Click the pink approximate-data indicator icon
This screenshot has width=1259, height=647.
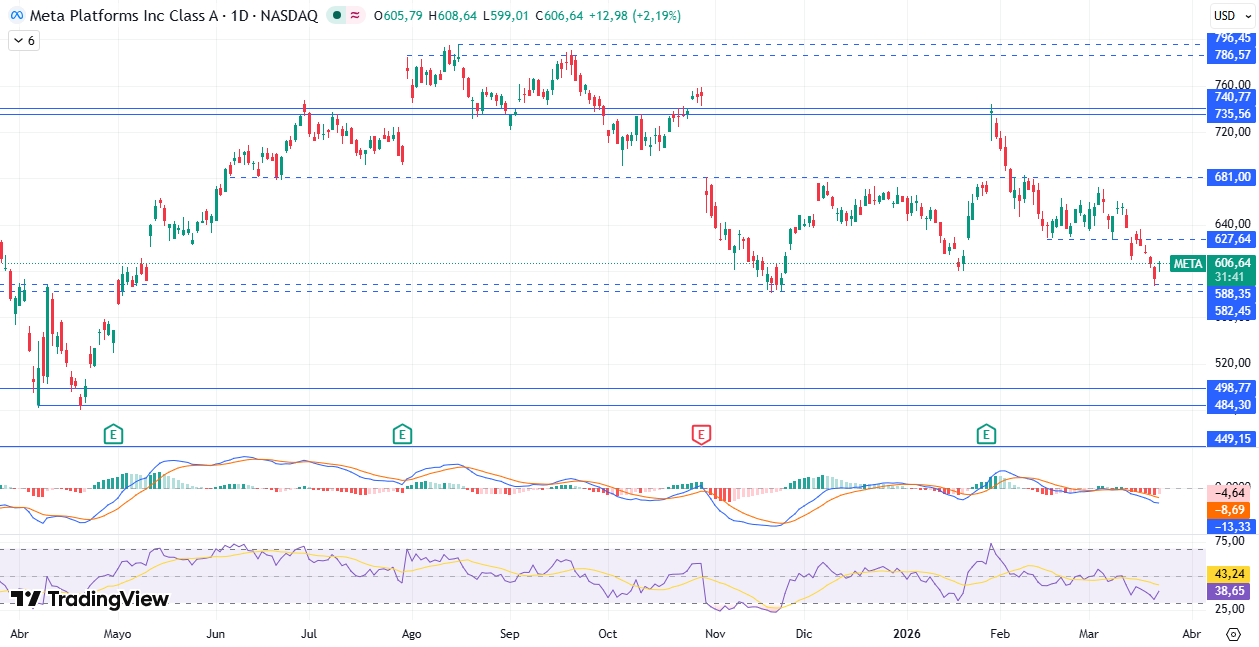pos(355,16)
